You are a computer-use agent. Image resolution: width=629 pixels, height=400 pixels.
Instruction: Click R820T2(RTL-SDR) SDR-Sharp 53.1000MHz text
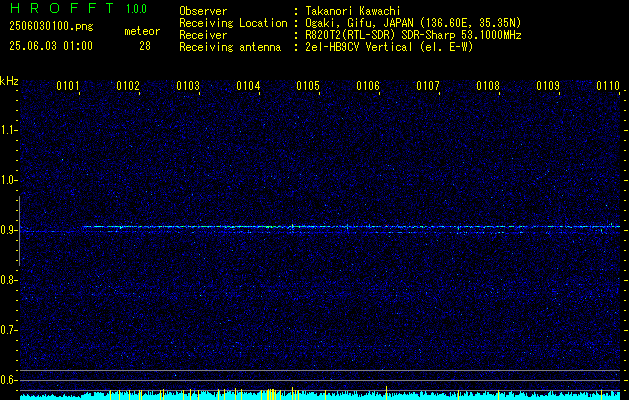coord(413,35)
